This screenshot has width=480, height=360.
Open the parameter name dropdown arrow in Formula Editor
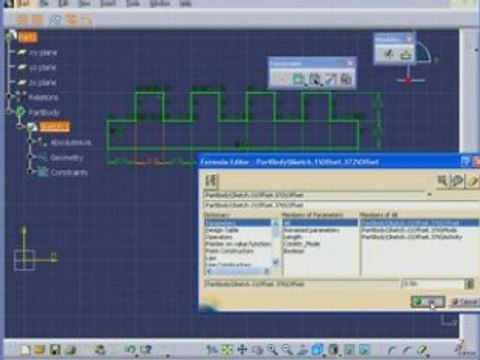(x=429, y=195)
